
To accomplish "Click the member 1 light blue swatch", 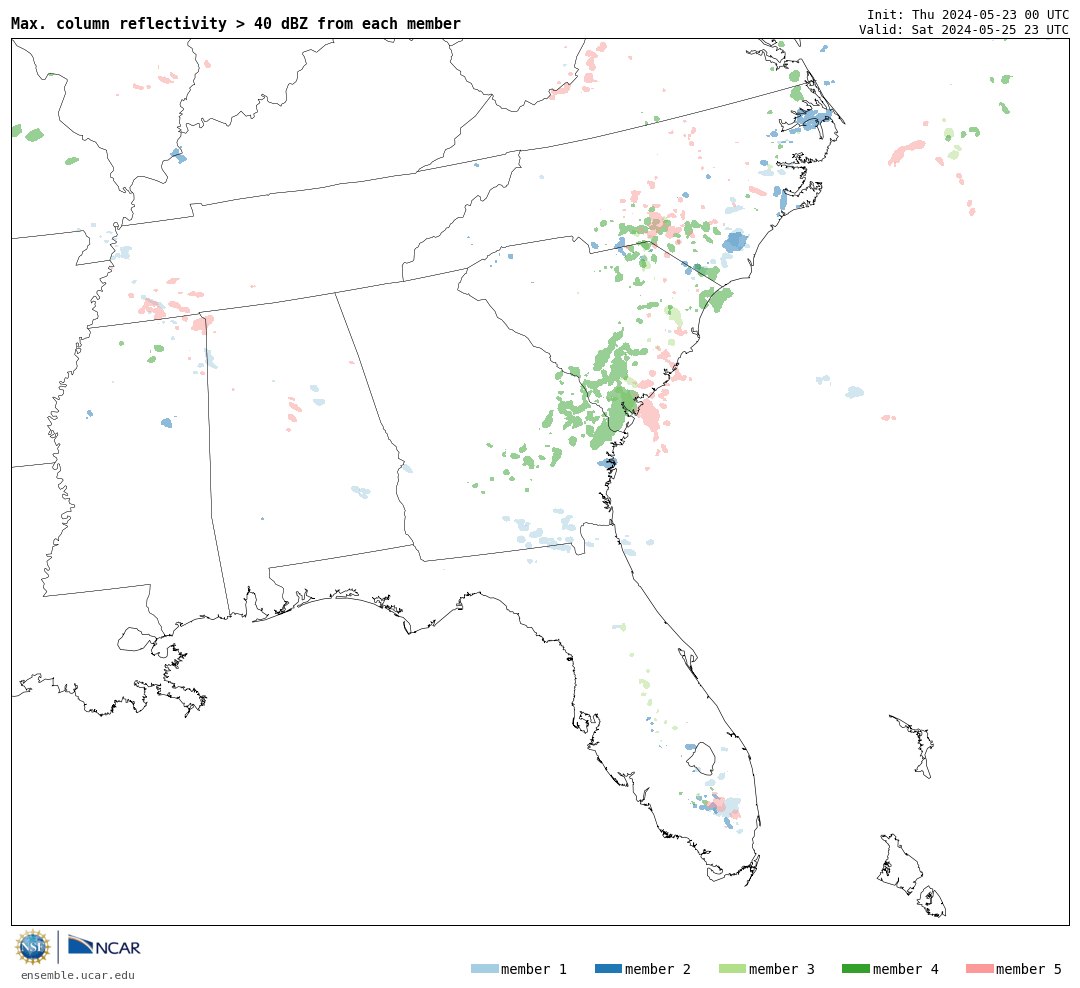I will point(484,969).
